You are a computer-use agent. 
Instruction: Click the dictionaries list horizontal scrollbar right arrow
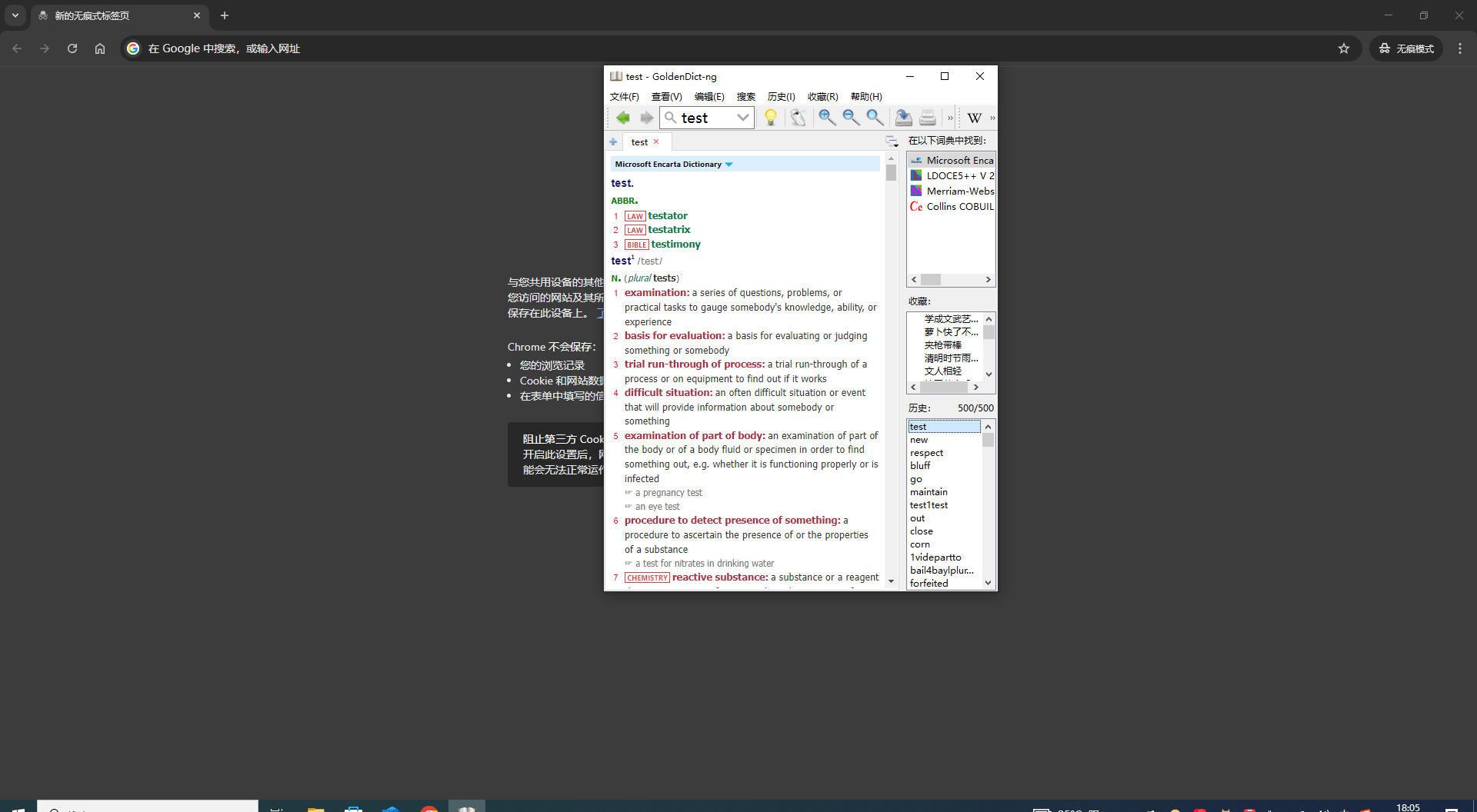tap(989, 280)
